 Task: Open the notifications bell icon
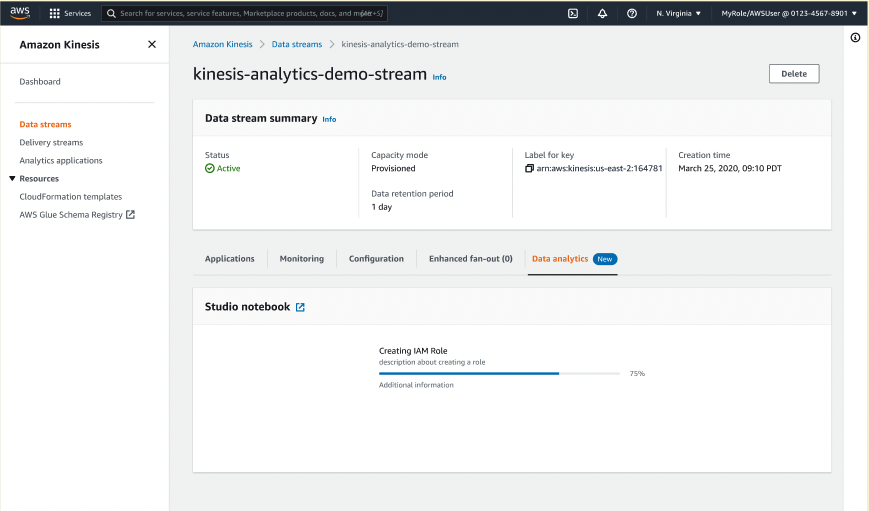pyautogui.click(x=602, y=13)
